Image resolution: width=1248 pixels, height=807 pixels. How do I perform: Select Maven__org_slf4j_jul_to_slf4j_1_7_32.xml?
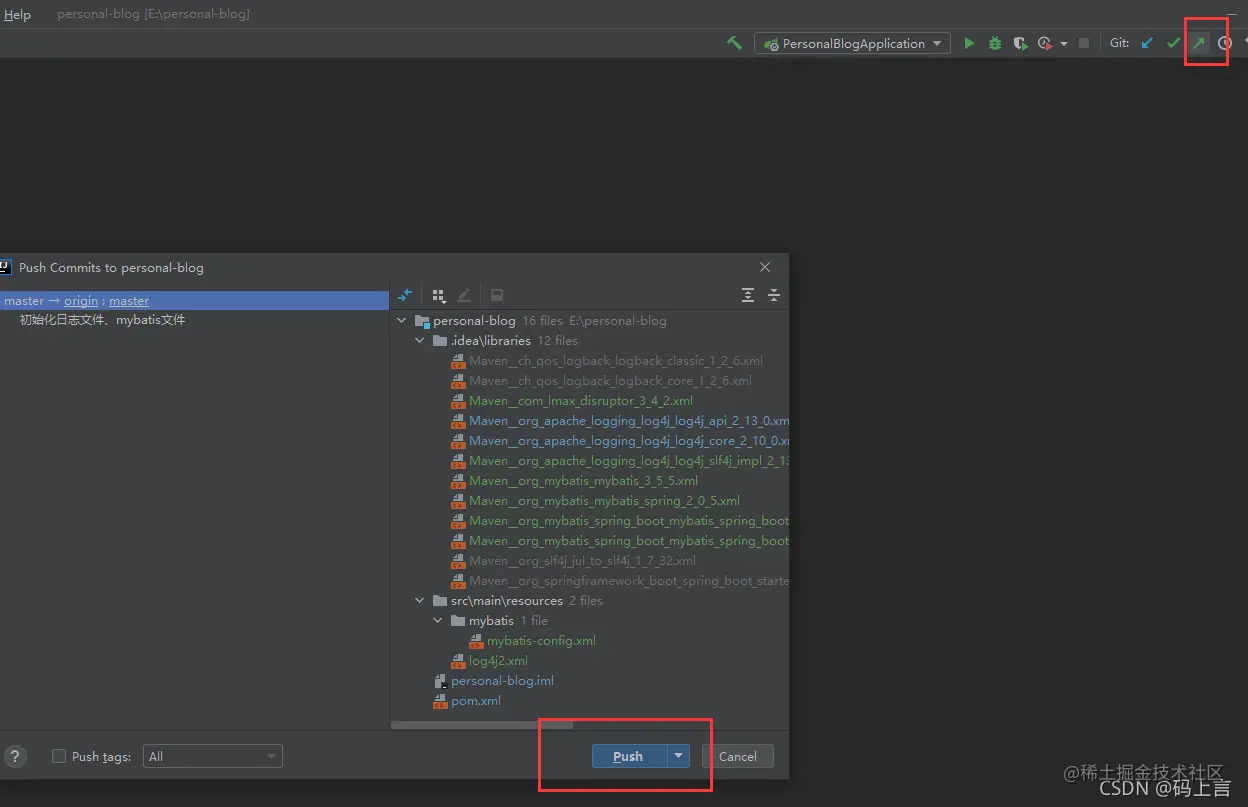pyautogui.click(x=582, y=561)
